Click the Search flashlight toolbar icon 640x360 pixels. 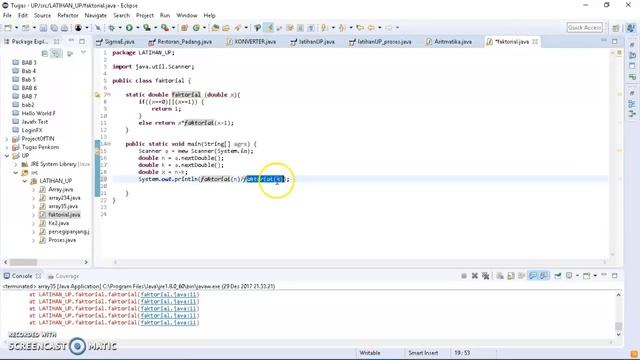pos(238,28)
